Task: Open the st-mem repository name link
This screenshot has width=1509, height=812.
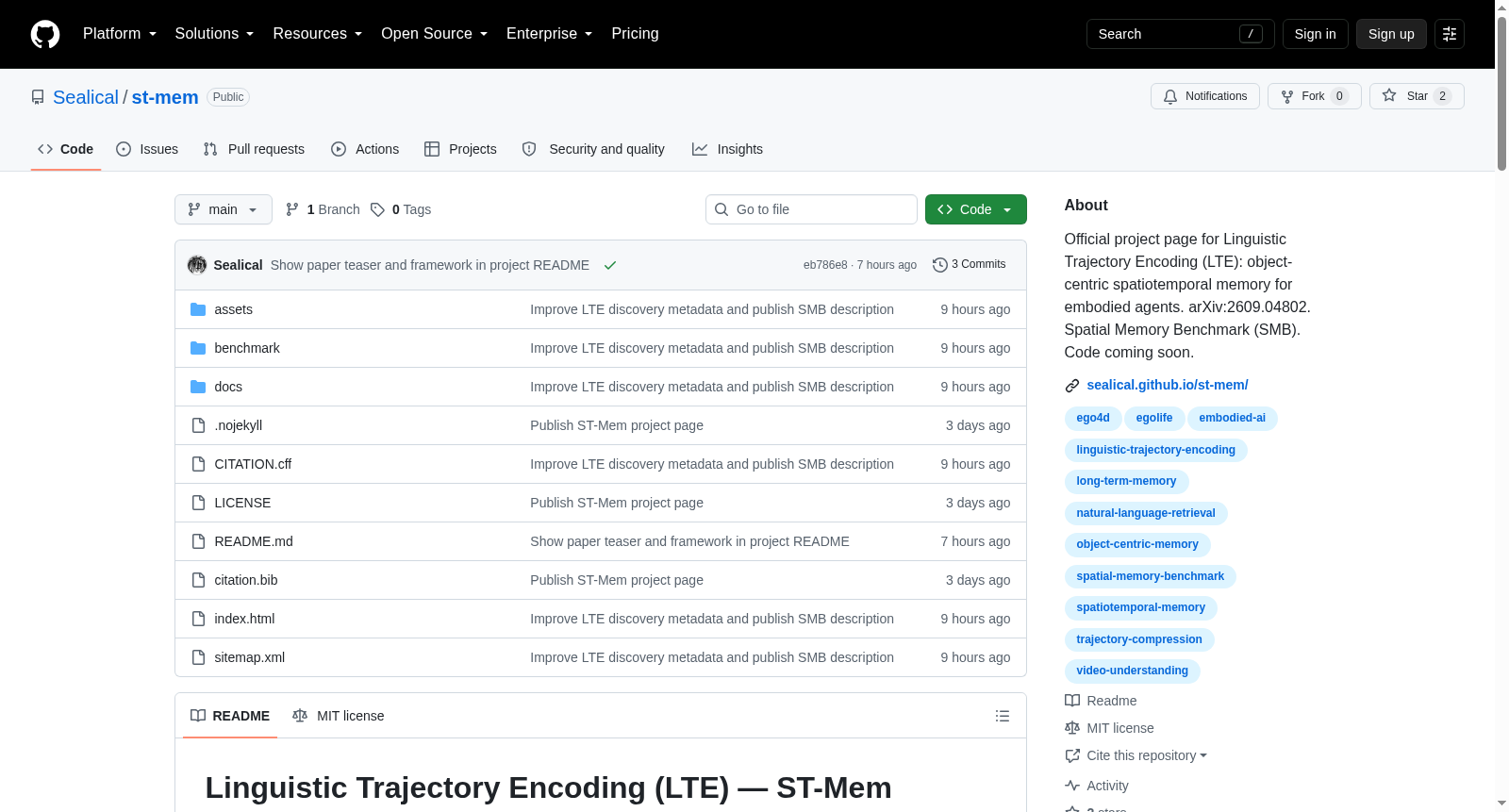Action: 165,97
